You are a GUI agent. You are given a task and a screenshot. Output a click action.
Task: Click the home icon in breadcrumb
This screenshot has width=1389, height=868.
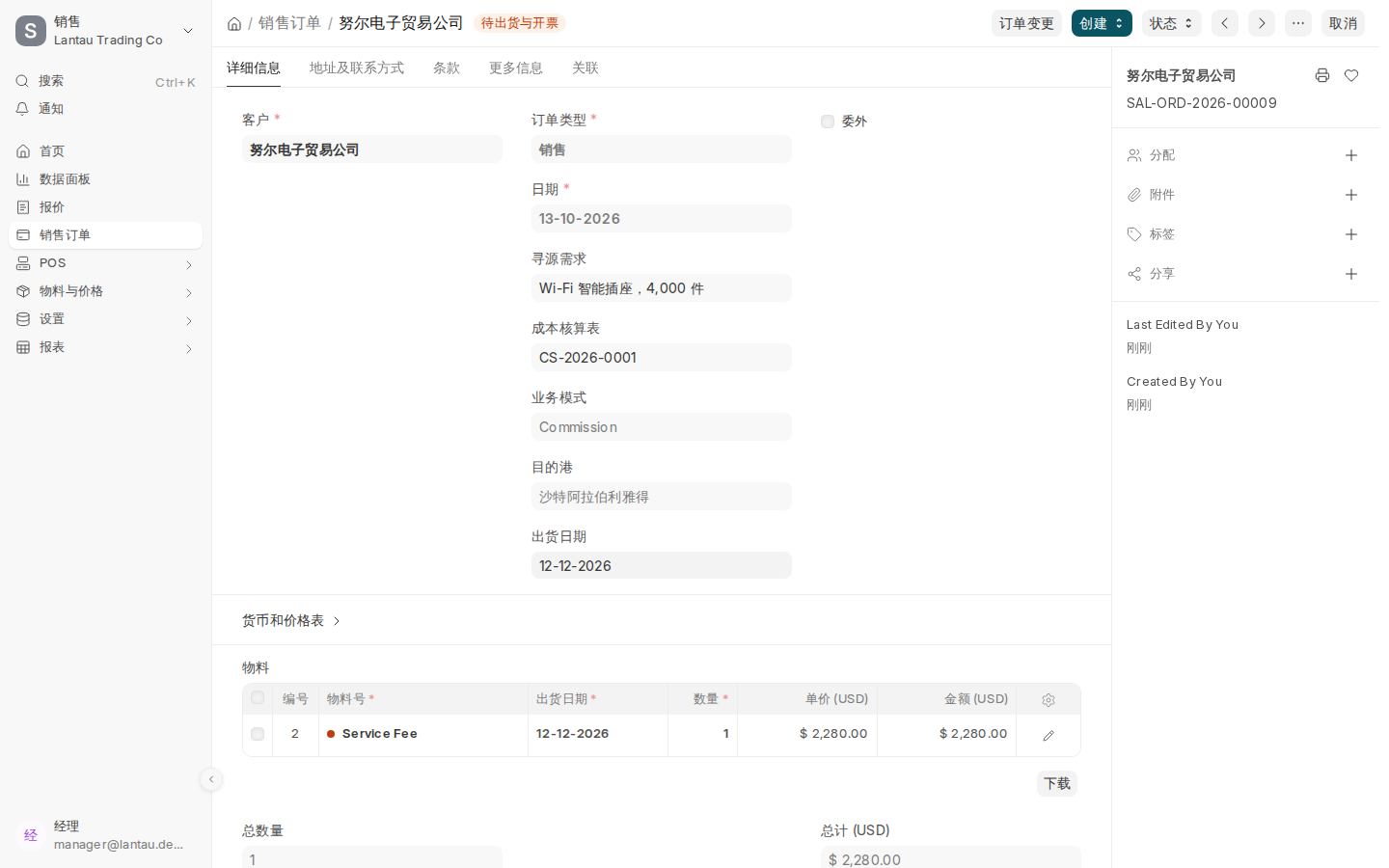click(x=234, y=23)
